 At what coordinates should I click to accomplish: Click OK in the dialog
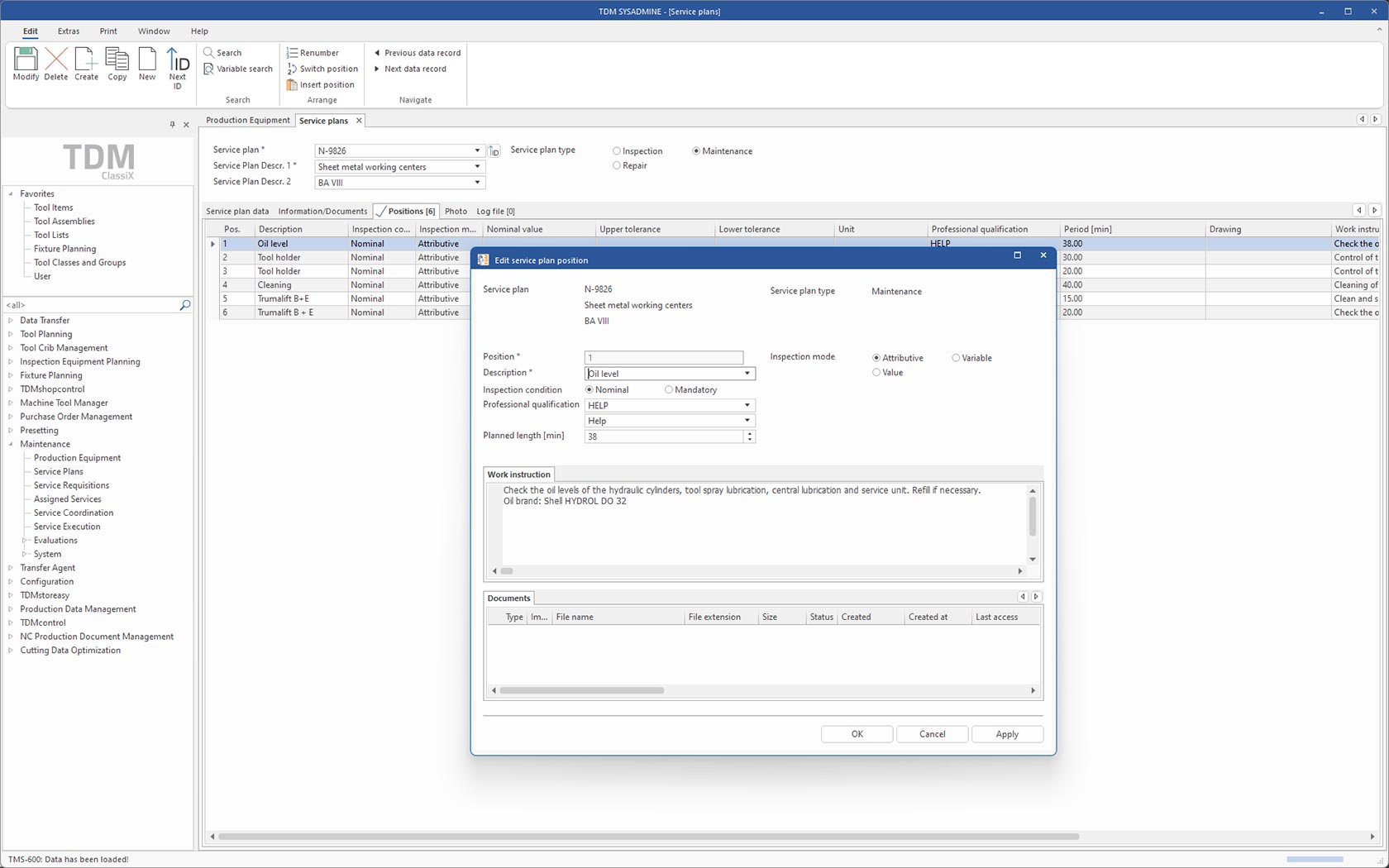(x=857, y=734)
